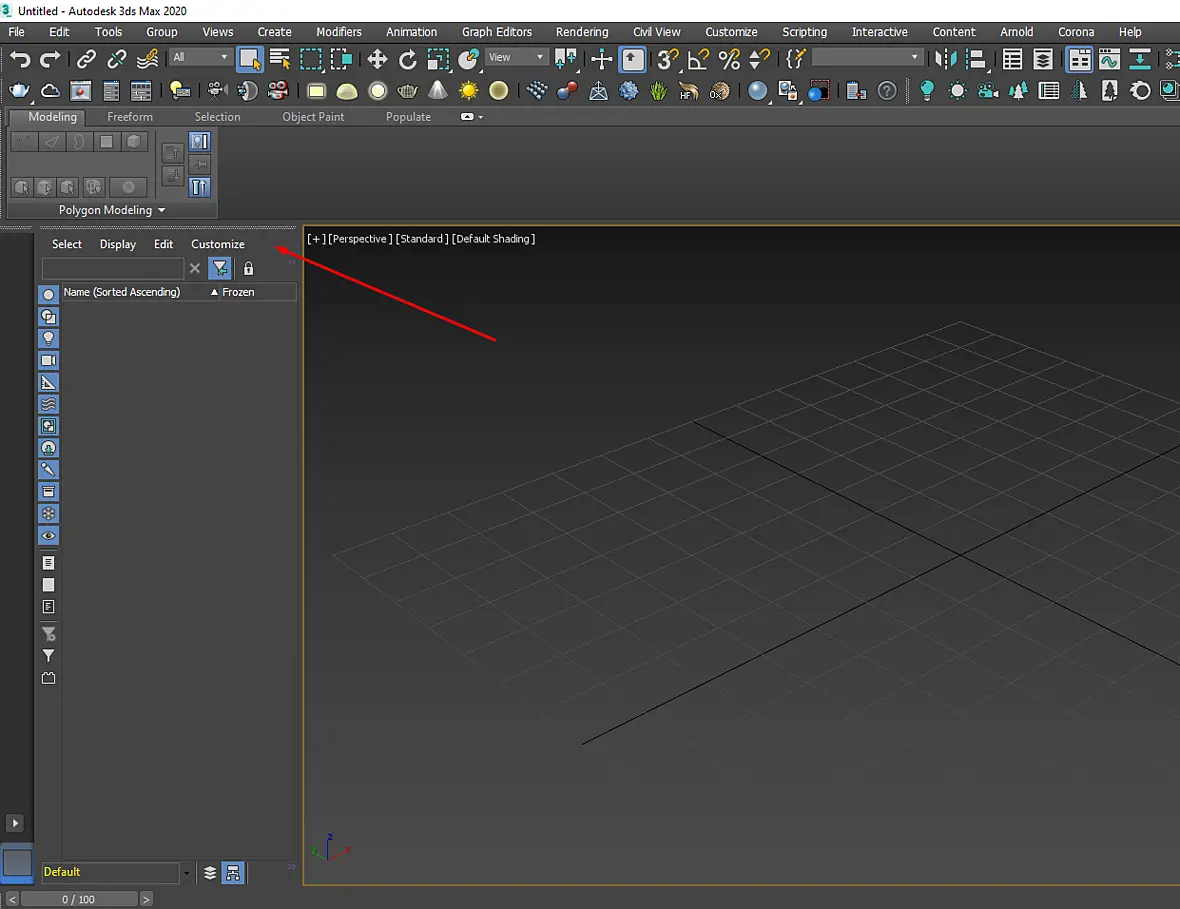The height and width of the screenshot is (909, 1180).
Task: Open Scene Explorer Customize menu
Action: [217, 244]
